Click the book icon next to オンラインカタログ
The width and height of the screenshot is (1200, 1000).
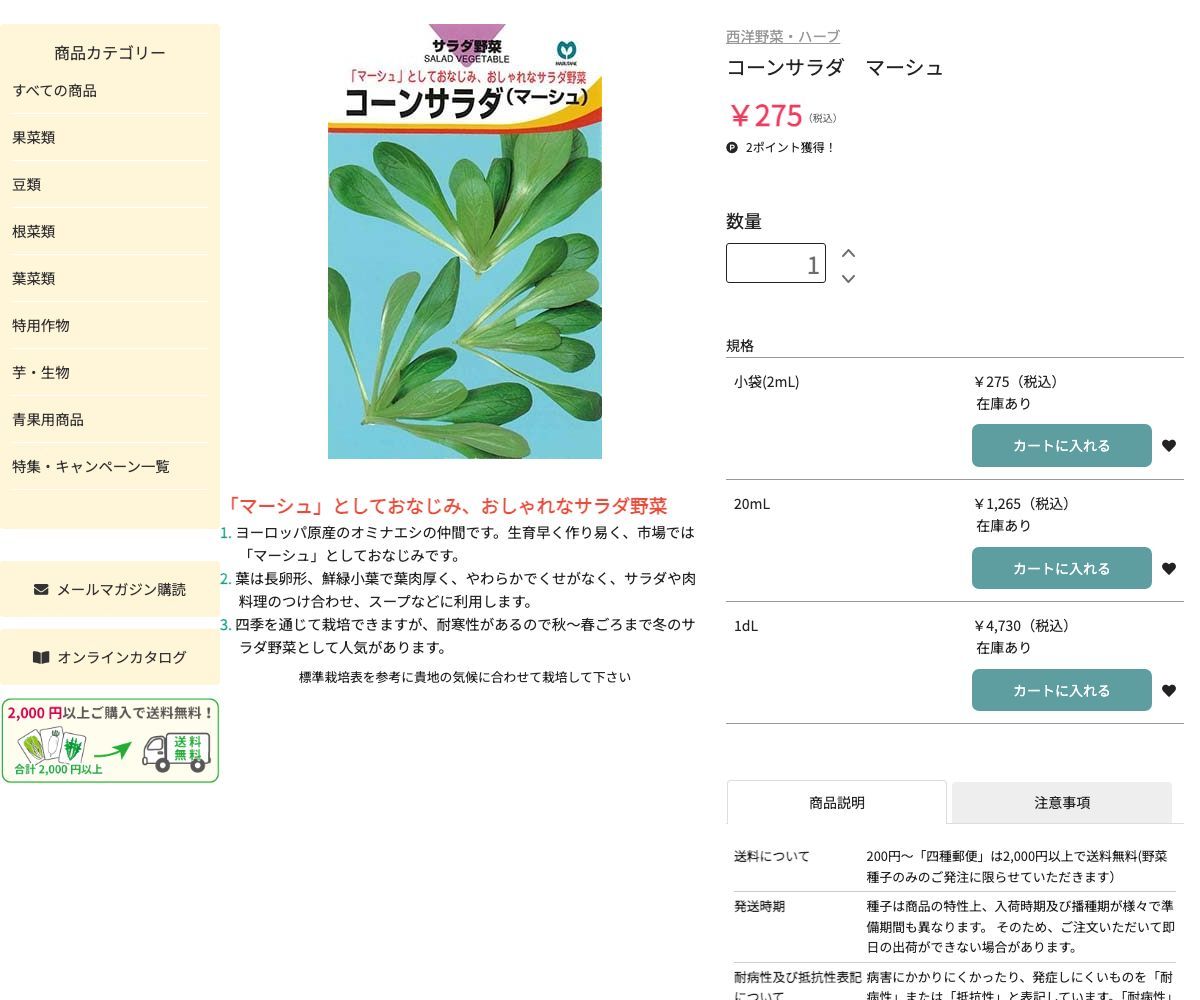pyautogui.click(x=41, y=657)
